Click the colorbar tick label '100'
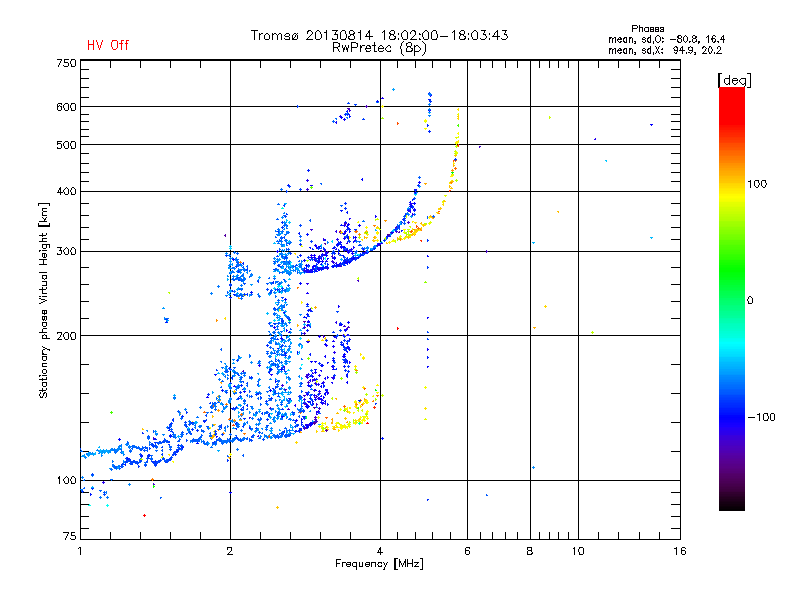 pos(757,184)
